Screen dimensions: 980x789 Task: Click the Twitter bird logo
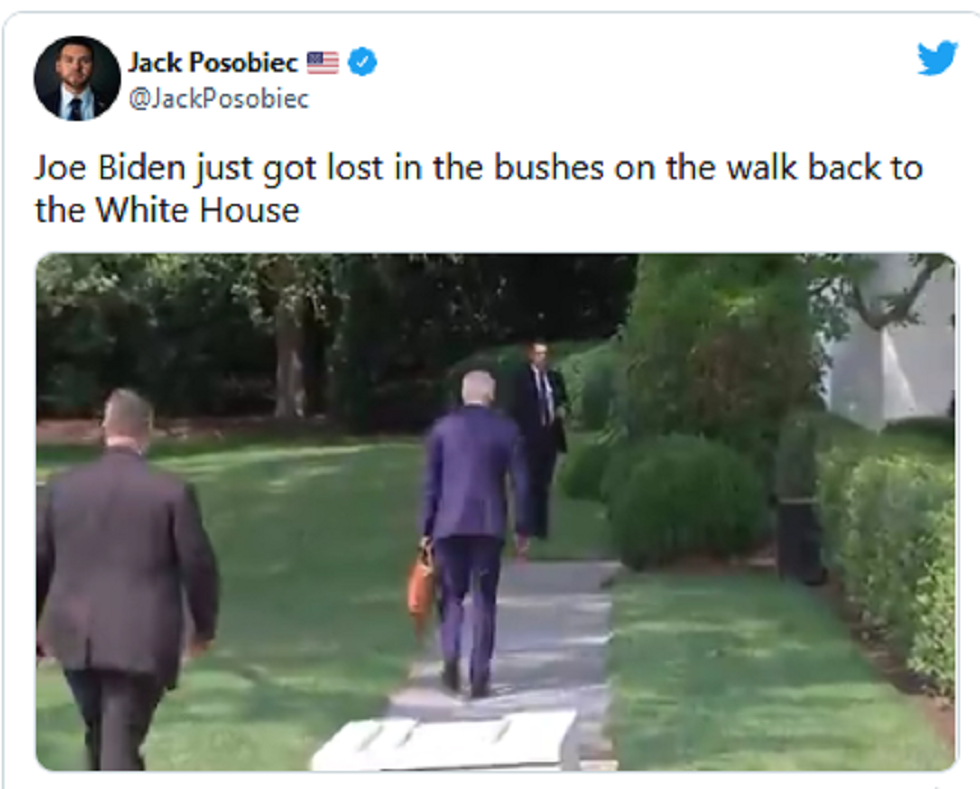tap(937, 58)
